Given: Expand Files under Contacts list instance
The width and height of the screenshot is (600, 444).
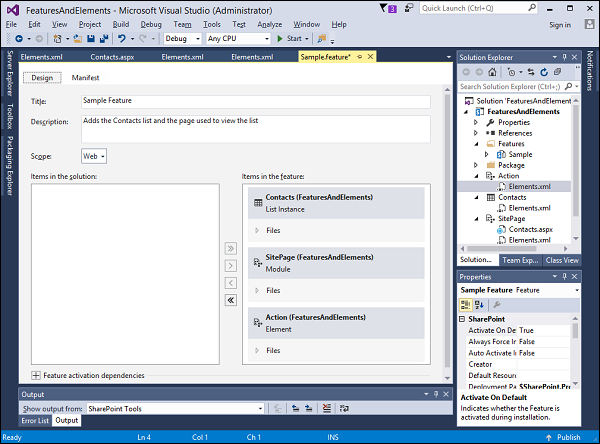Looking at the screenshot, I should pyautogui.click(x=257, y=230).
